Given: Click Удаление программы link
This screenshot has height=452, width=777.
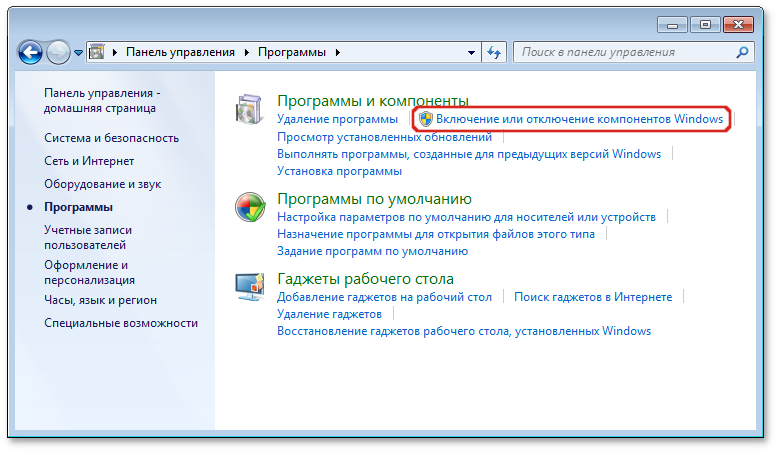Looking at the screenshot, I should click(x=337, y=119).
